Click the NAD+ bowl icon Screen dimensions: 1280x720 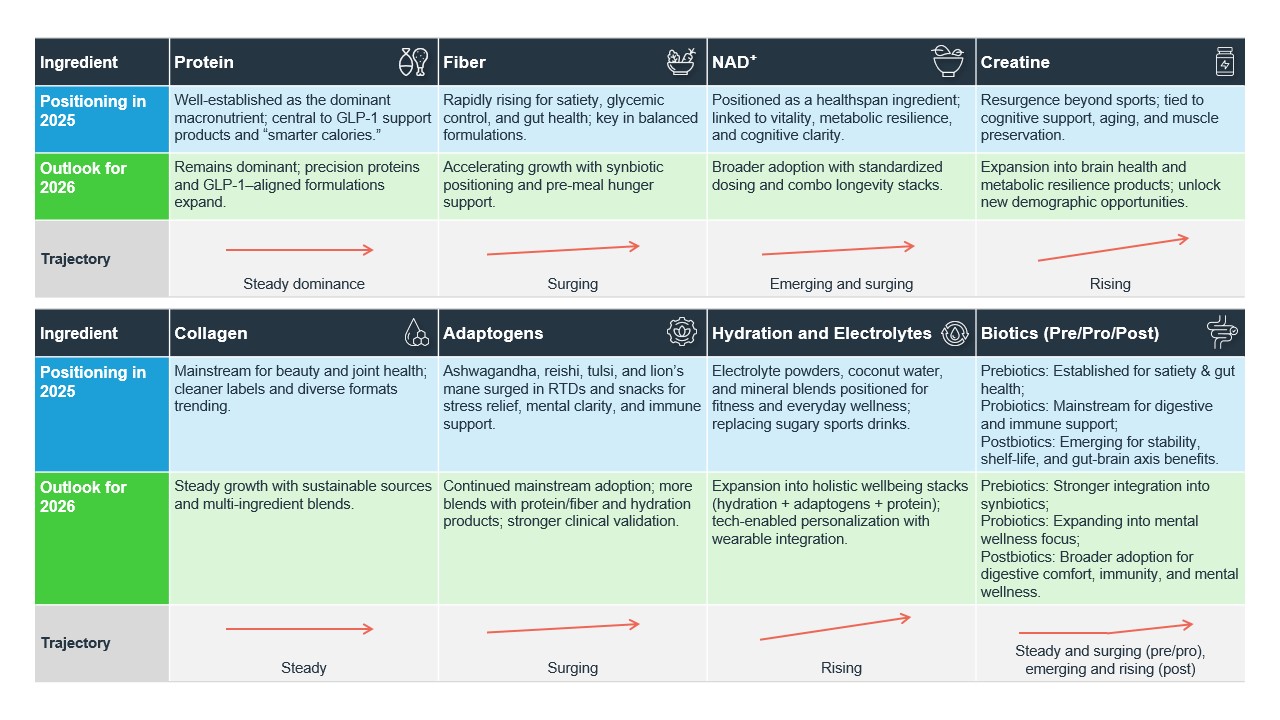point(946,62)
